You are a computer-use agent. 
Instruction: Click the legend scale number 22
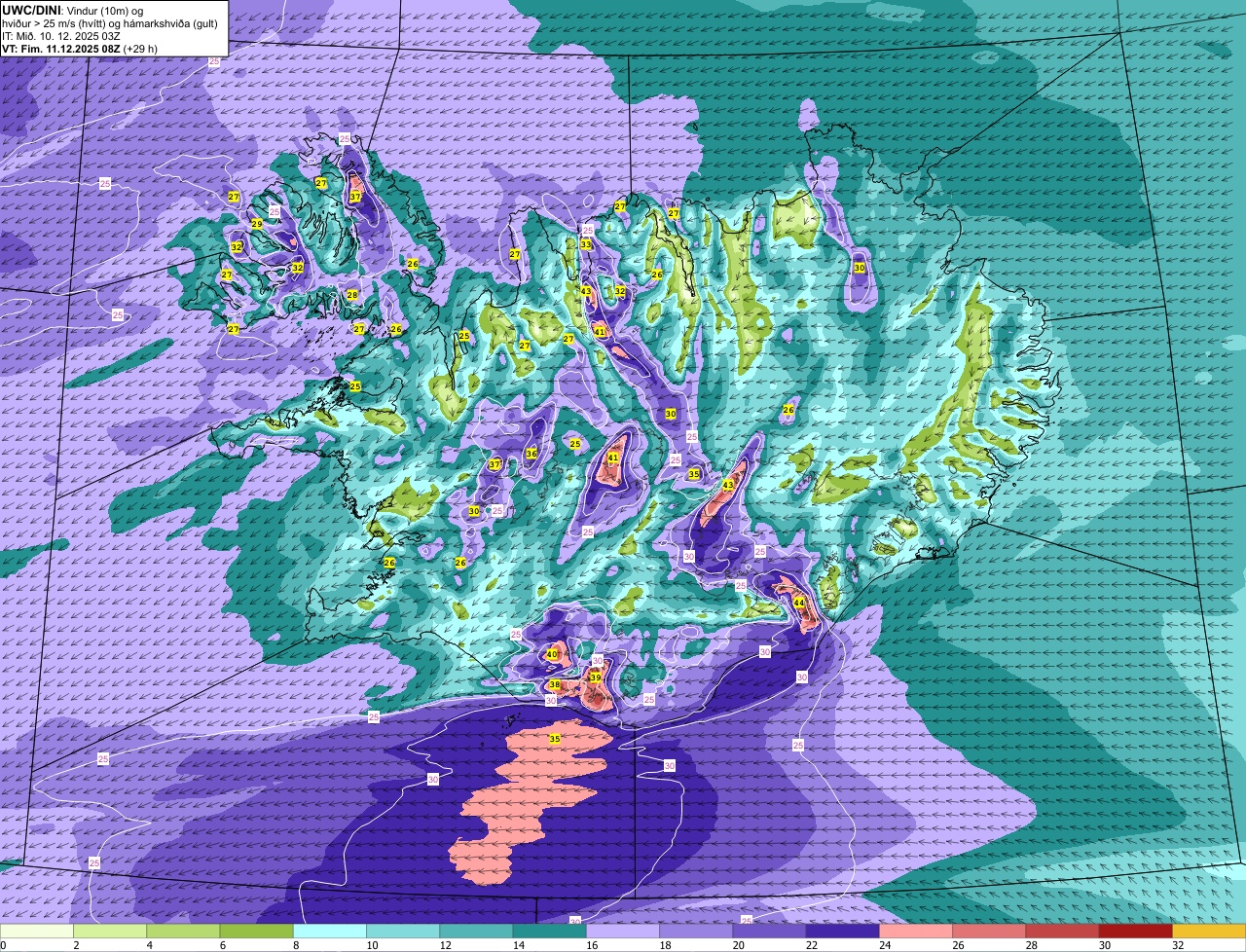pyautogui.click(x=812, y=945)
